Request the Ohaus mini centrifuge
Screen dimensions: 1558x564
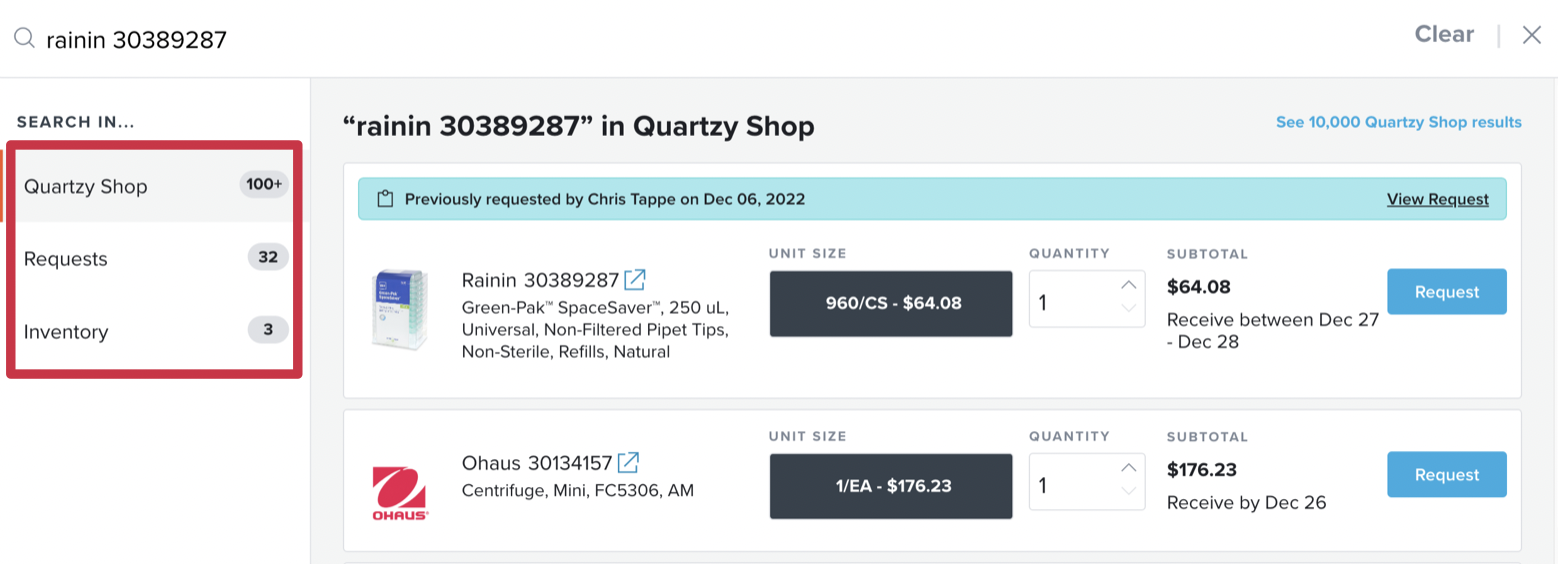point(1446,475)
